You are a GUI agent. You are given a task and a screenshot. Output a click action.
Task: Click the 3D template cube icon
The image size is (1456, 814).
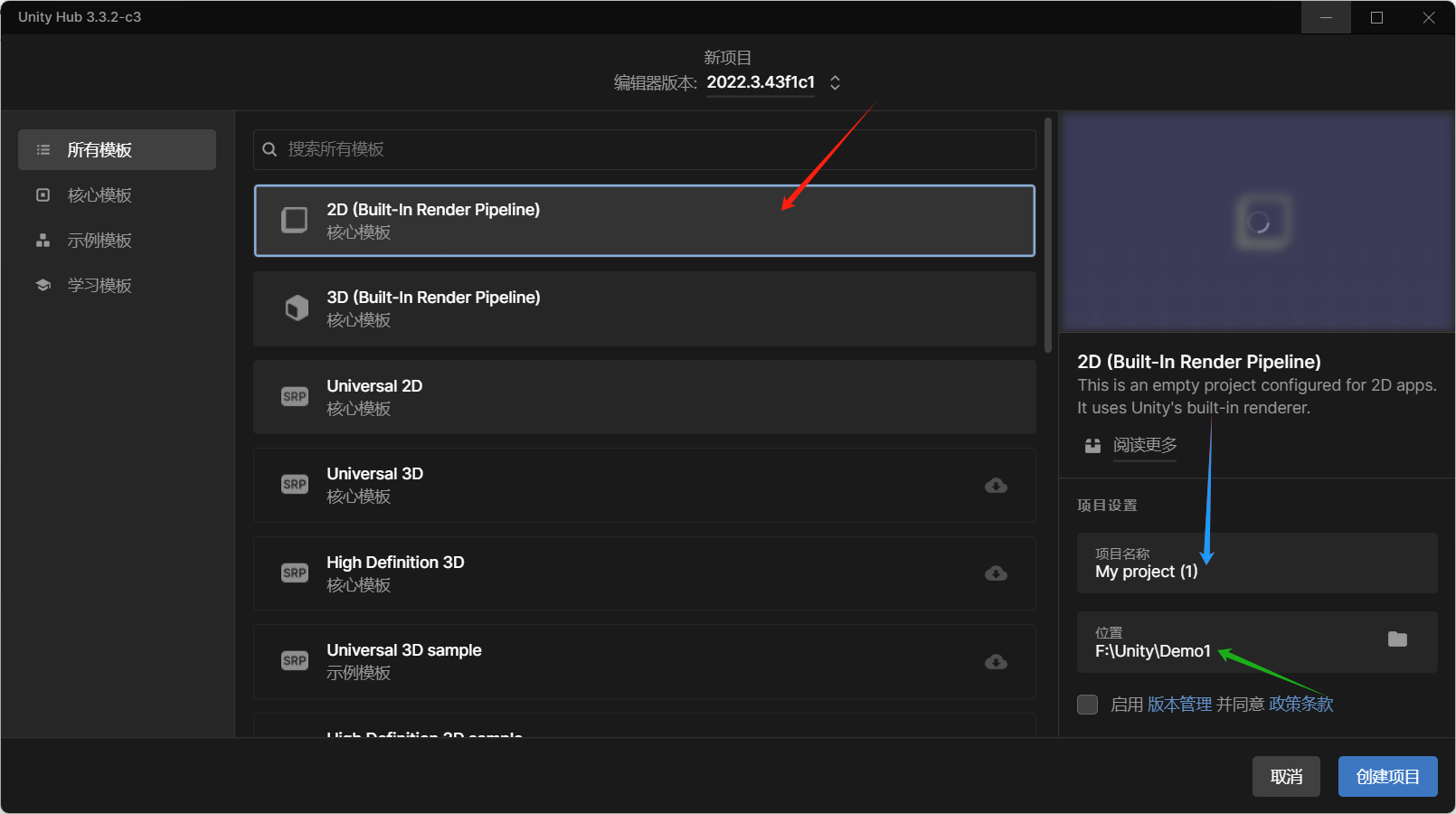297,308
